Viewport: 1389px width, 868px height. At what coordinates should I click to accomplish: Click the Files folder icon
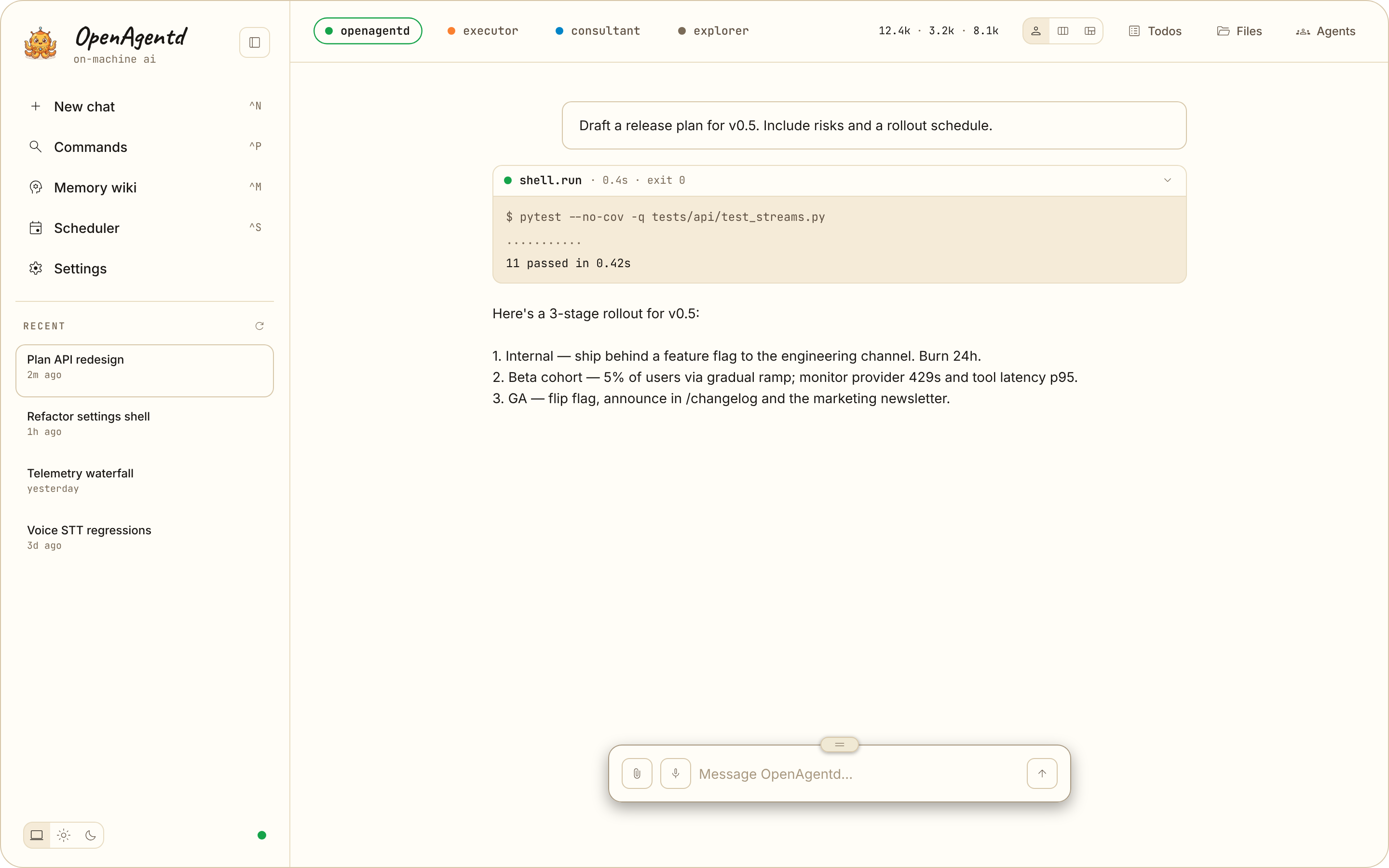pyautogui.click(x=1223, y=31)
